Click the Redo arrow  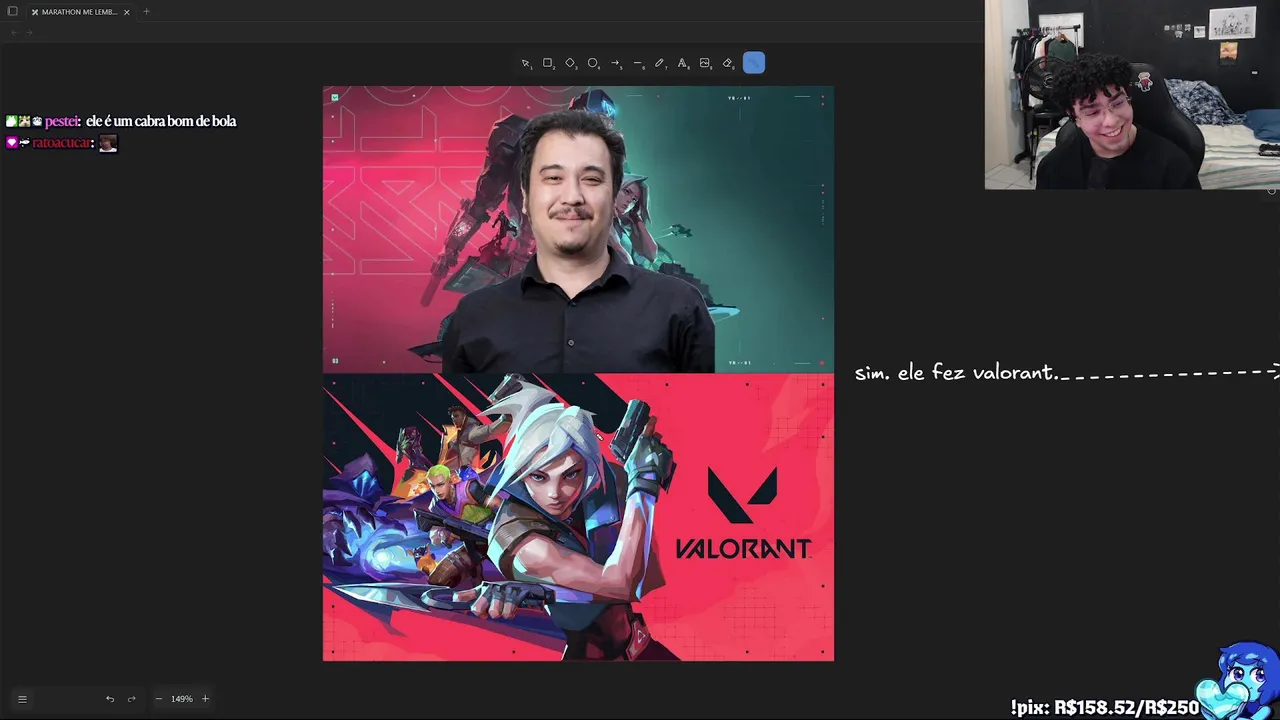131,699
